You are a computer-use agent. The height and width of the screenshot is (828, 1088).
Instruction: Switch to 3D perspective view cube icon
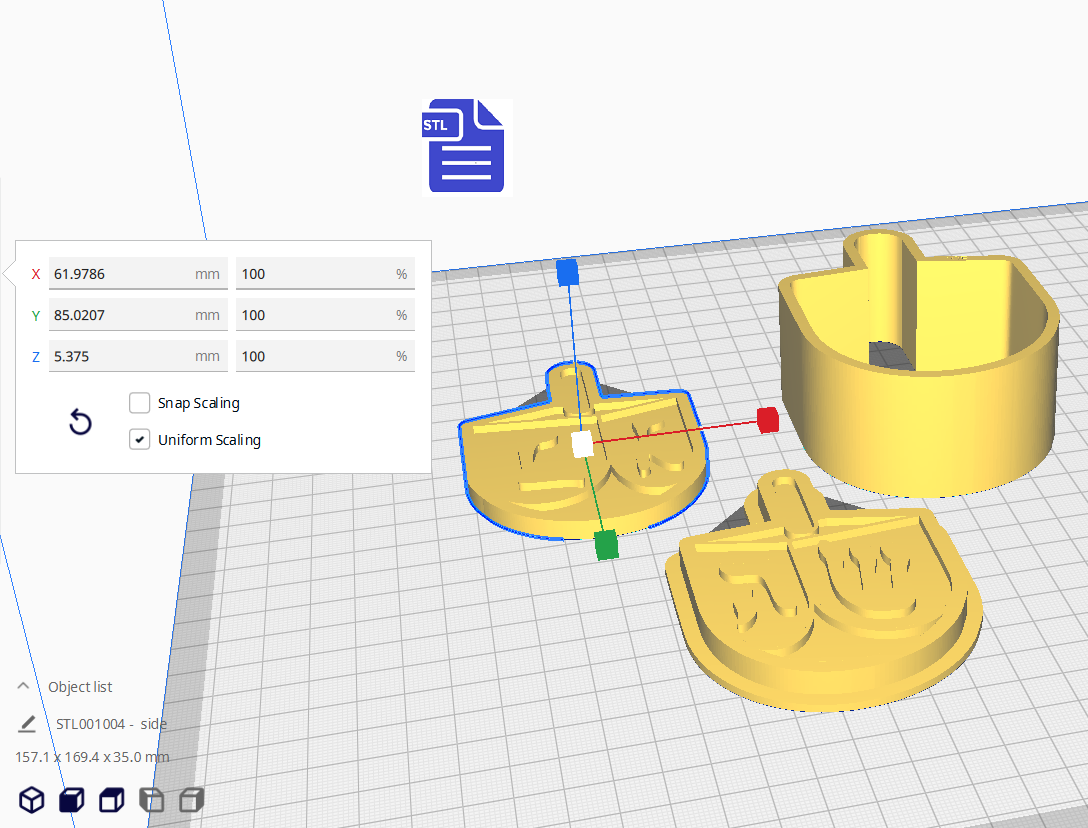(32, 800)
